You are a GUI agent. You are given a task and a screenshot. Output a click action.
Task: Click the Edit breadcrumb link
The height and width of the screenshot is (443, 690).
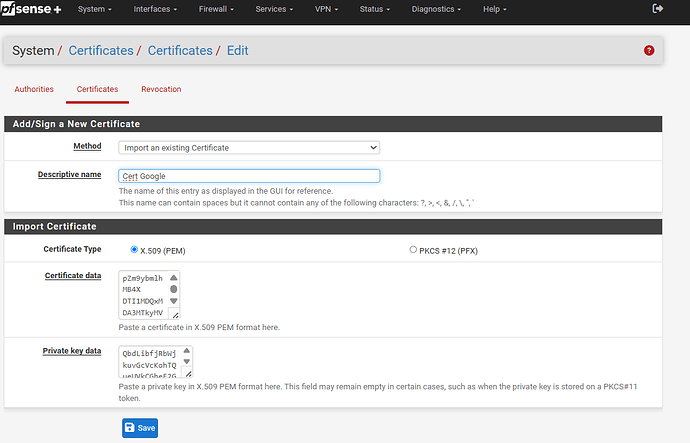pyautogui.click(x=238, y=51)
